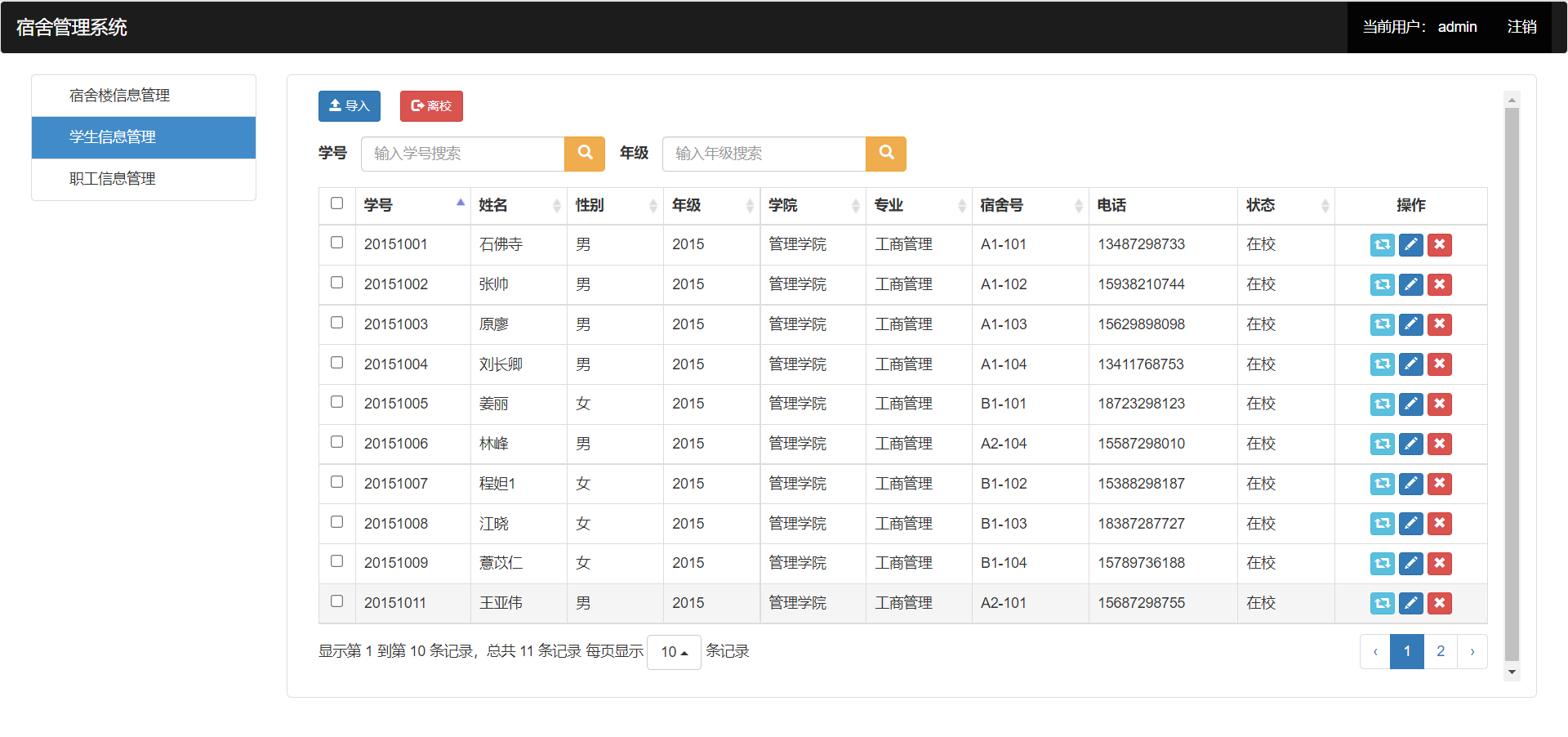Sort by the 性别 column header

click(616, 205)
